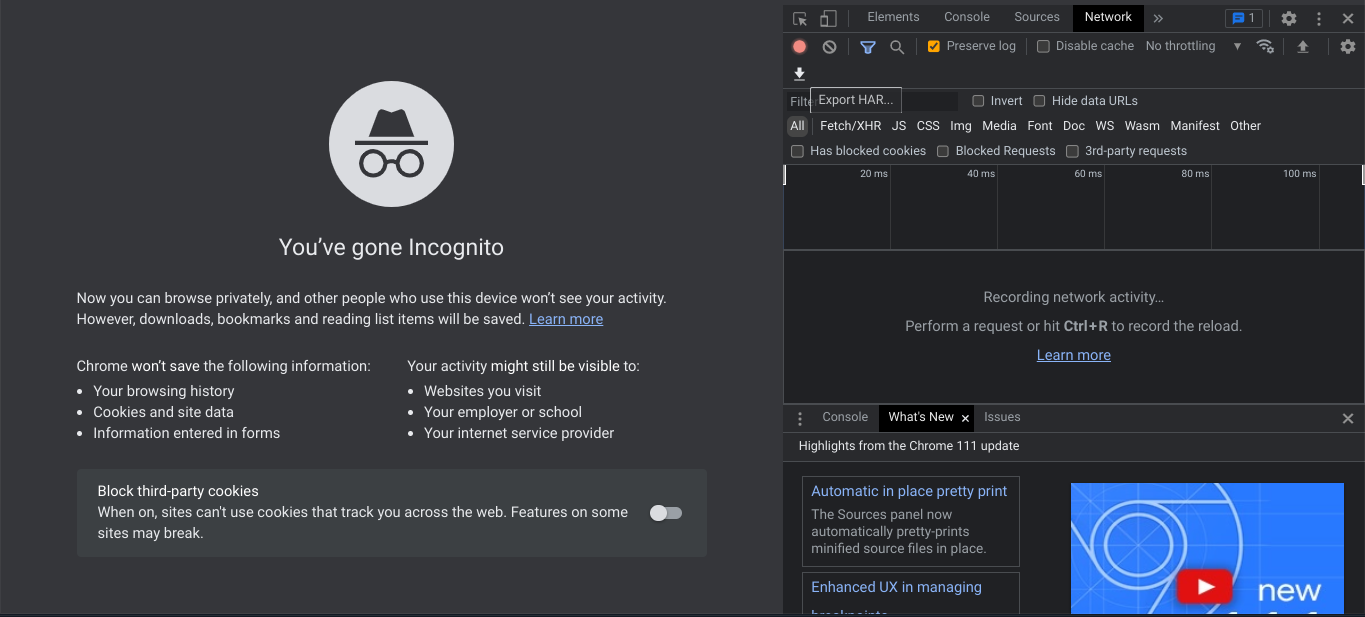Filter requests by WS type
This screenshot has width=1365, height=617.
click(1105, 126)
